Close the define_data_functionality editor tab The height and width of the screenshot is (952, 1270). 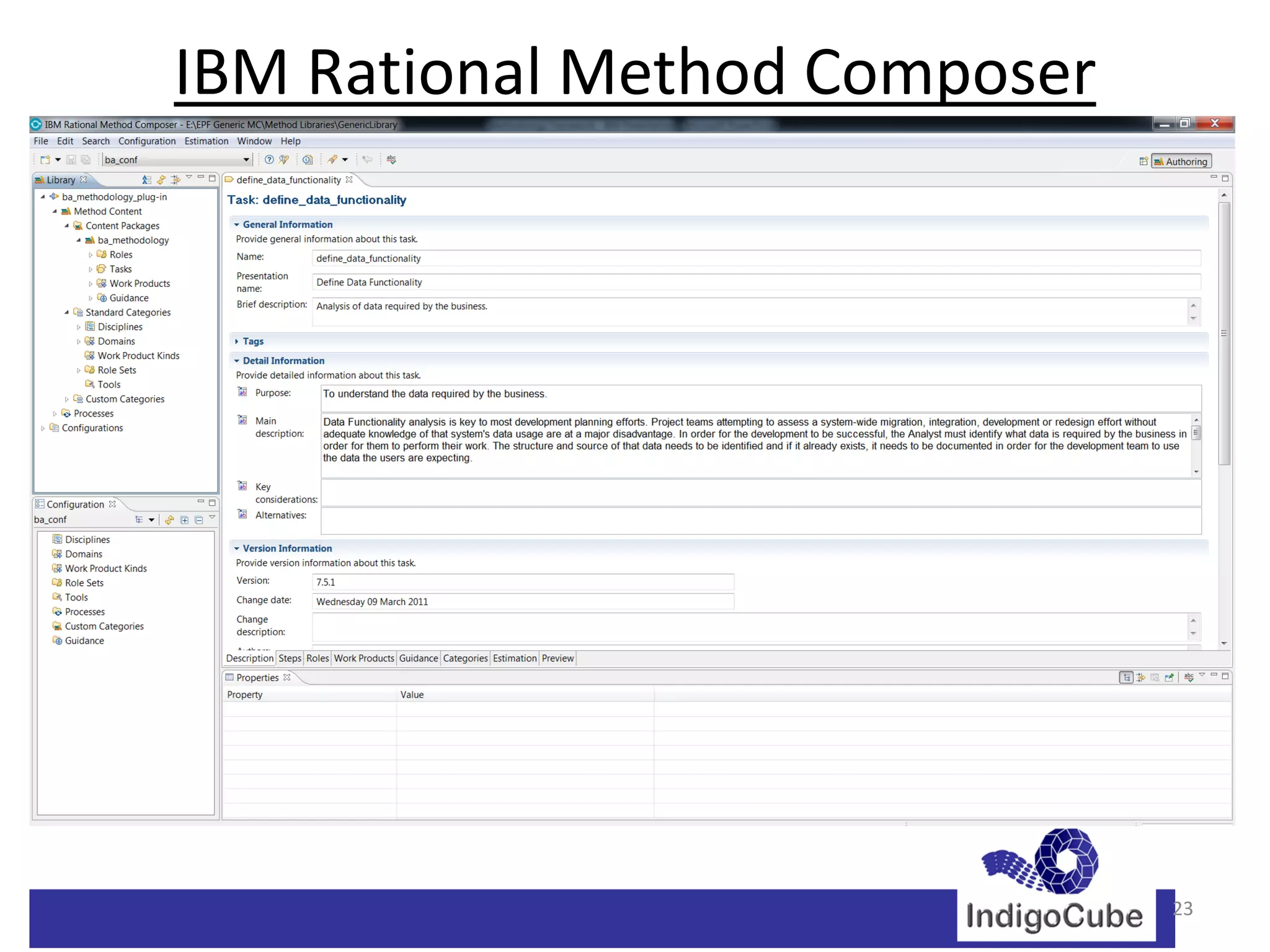pos(349,180)
